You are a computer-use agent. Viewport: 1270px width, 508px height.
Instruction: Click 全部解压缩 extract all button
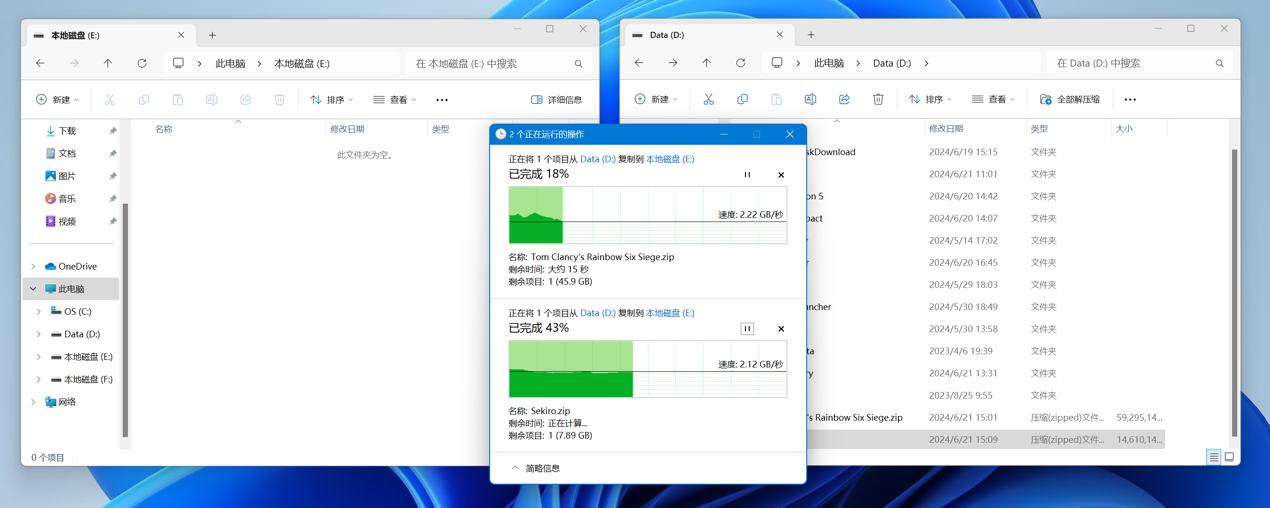pos(1070,100)
